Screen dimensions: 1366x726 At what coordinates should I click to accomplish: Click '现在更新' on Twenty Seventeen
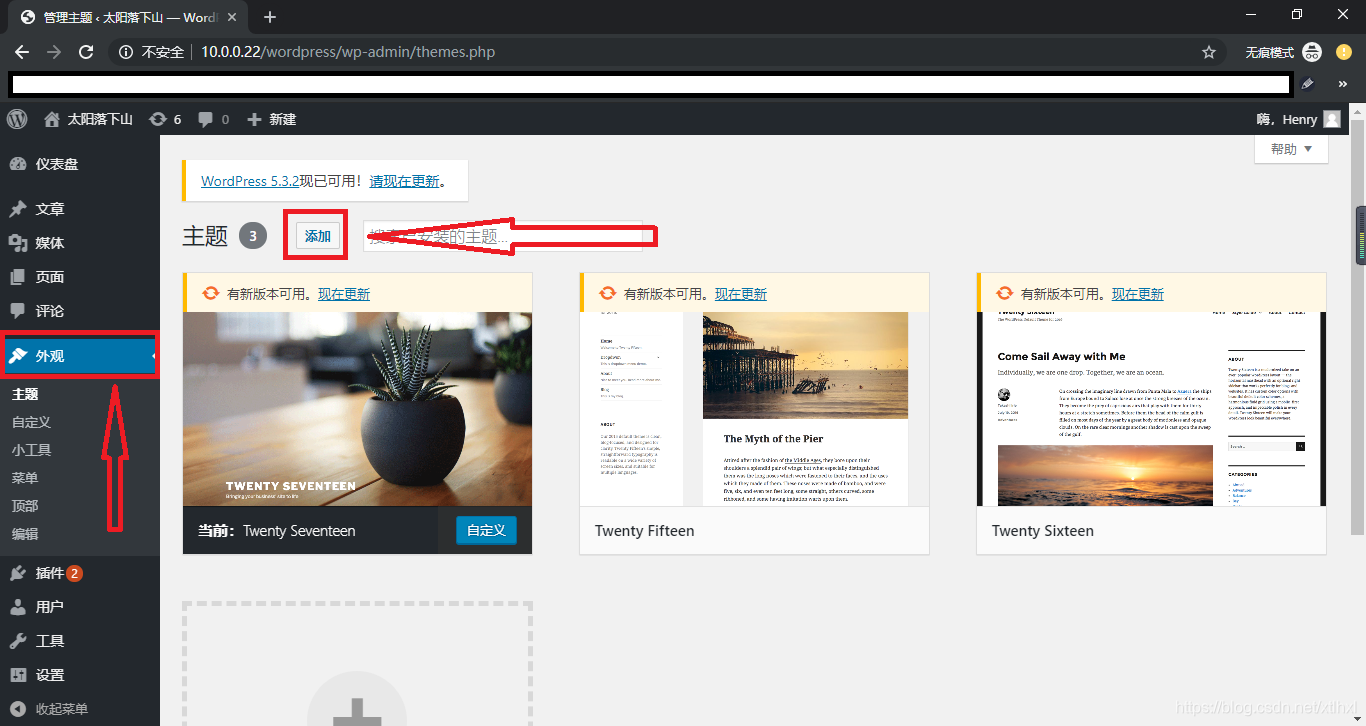tap(344, 294)
